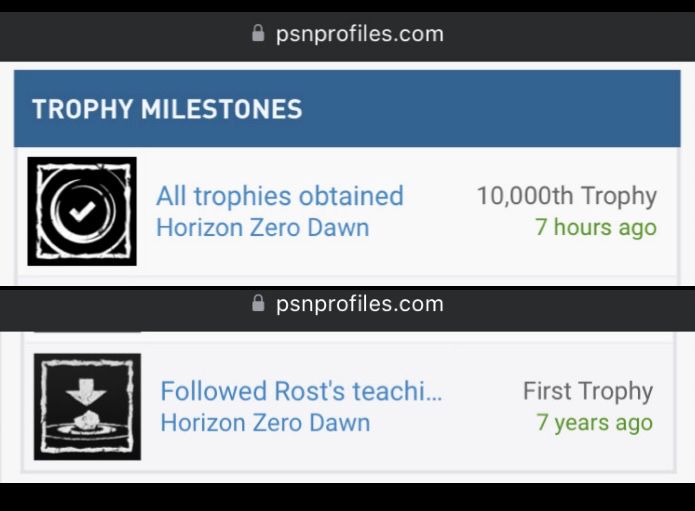This screenshot has height=511, width=695.
Task: Click the lock icon in the lower address bar
Action: [x=259, y=303]
